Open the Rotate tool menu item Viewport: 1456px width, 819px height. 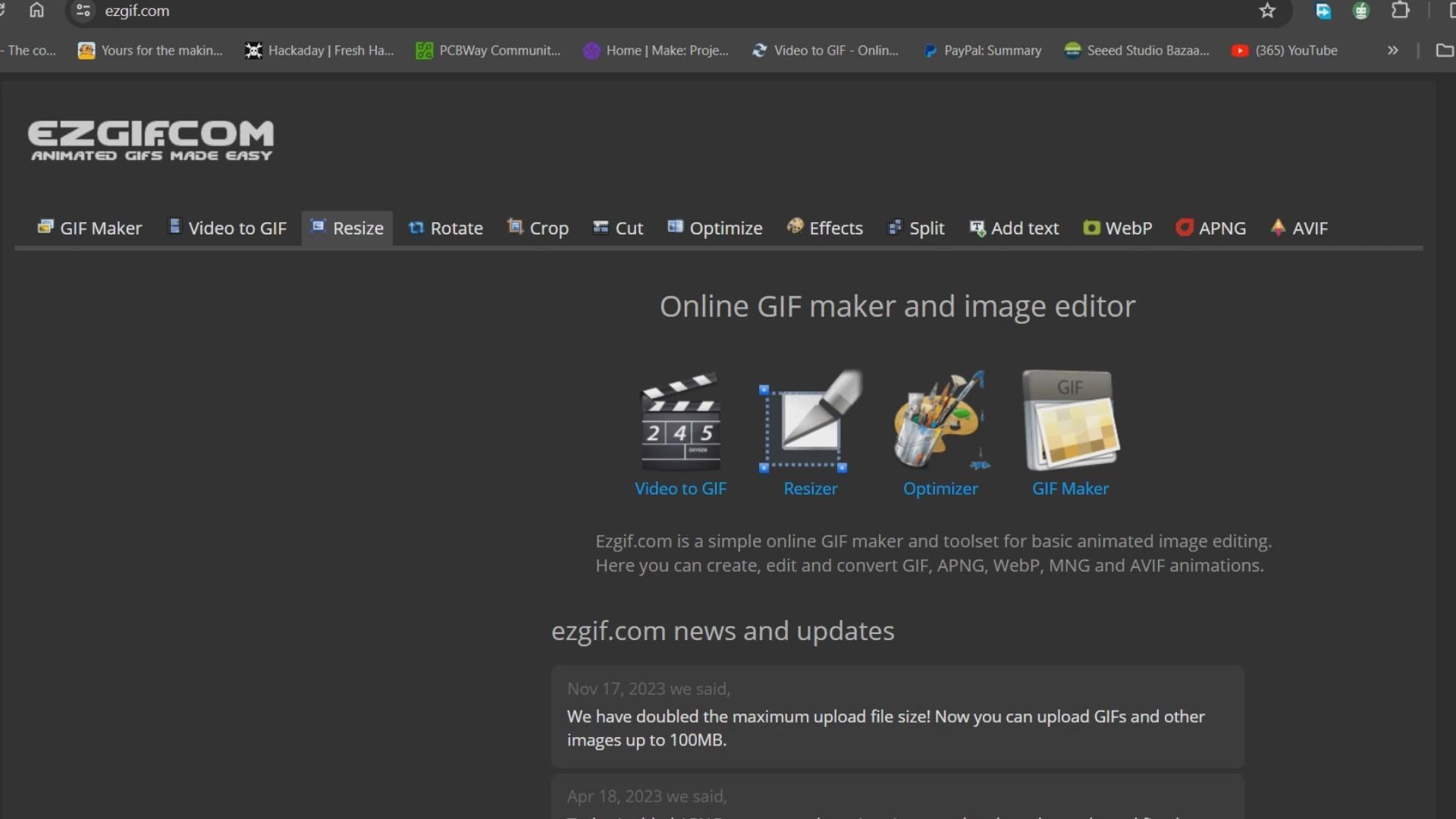click(x=445, y=228)
